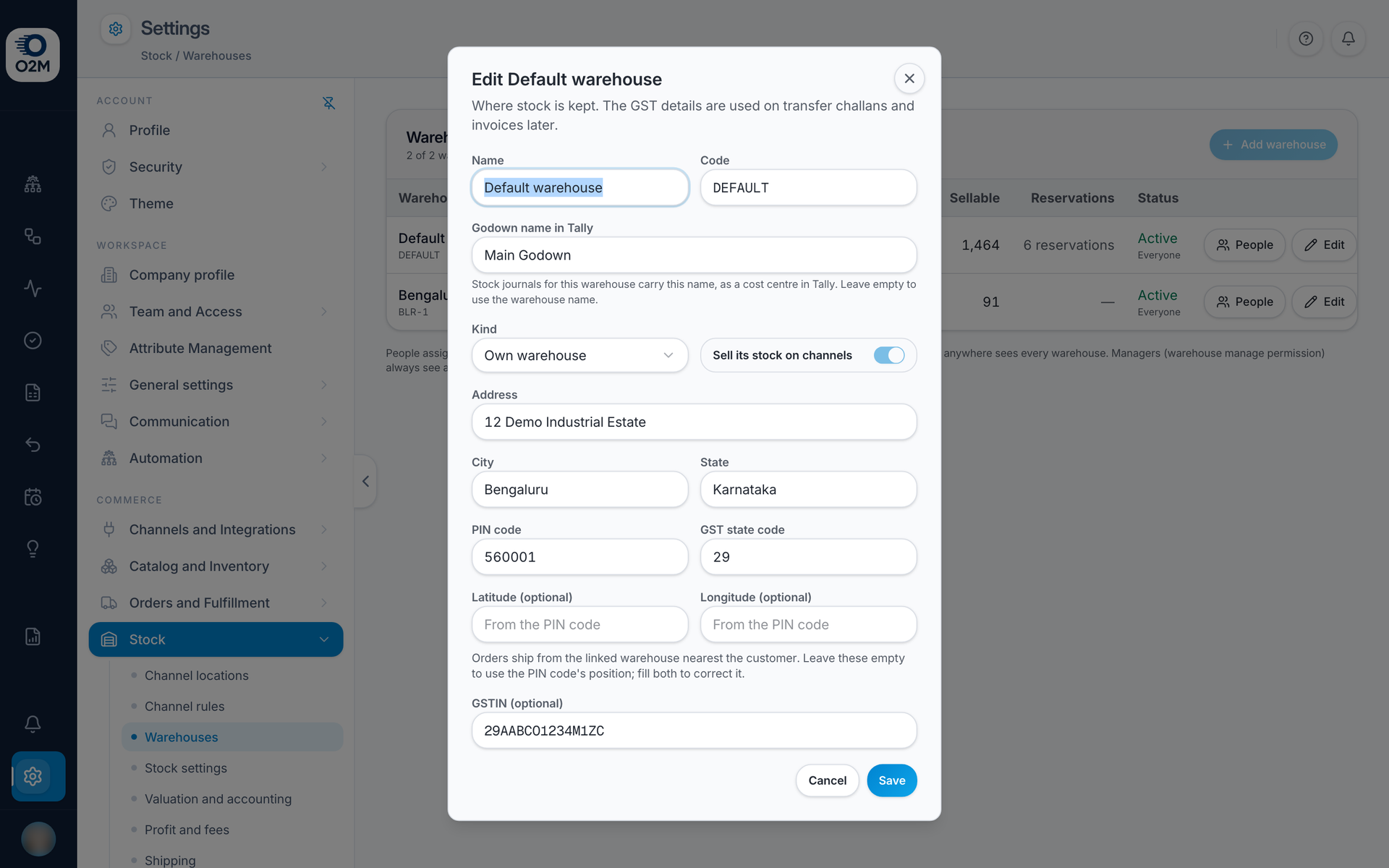Collapse the Stock section in sidebar
This screenshot has height=868, width=1389.
(x=324, y=639)
